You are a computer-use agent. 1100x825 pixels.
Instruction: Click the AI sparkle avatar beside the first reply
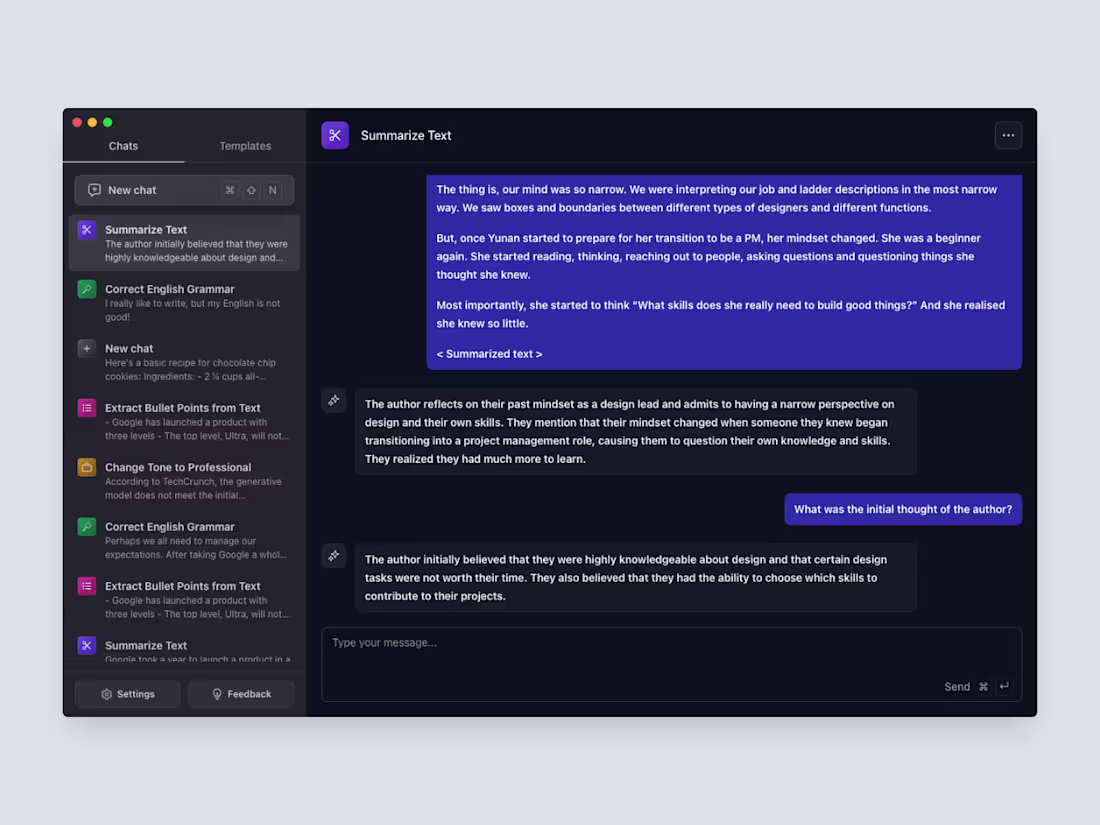coord(334,400)
